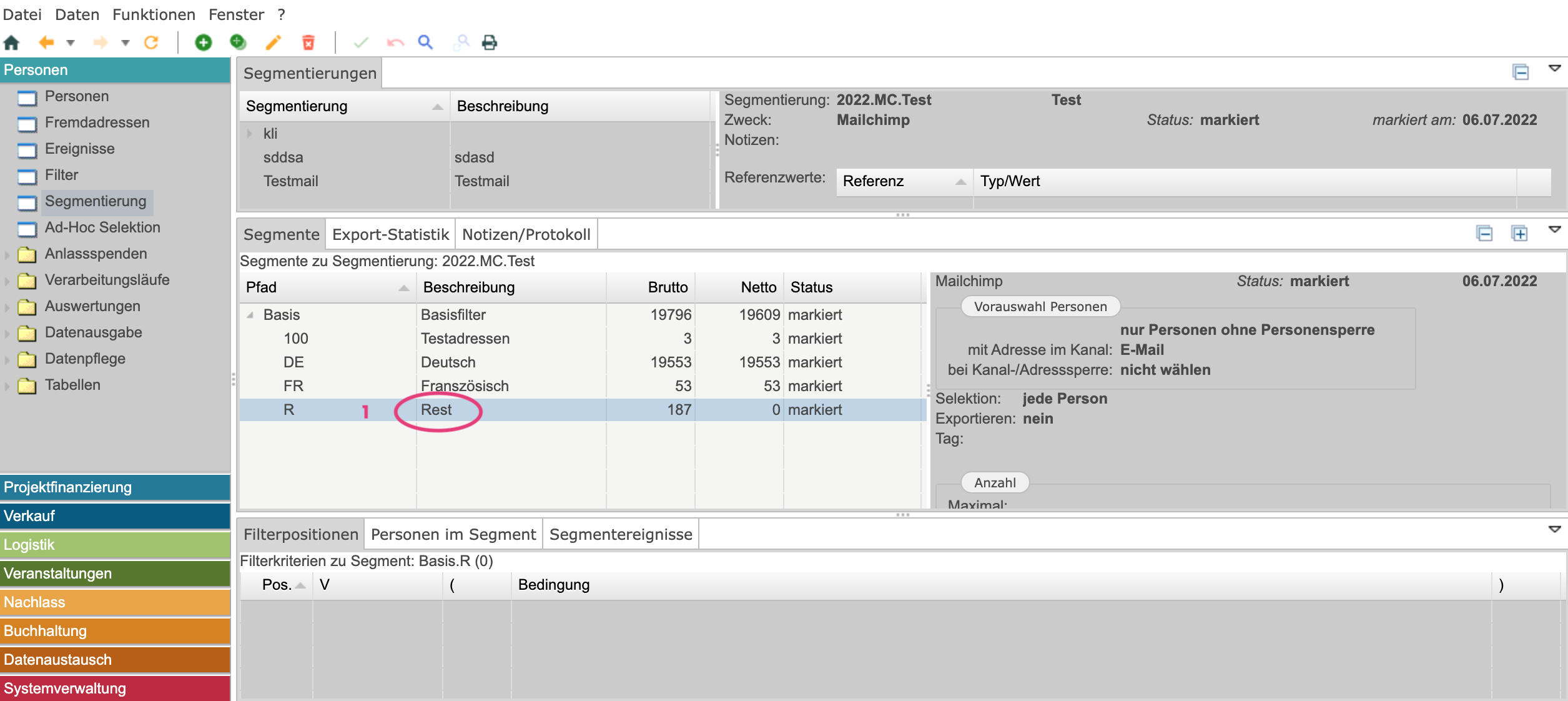1568x701 pixels.
Task: Switch to Personen im Segment tab
Action: 453,534
